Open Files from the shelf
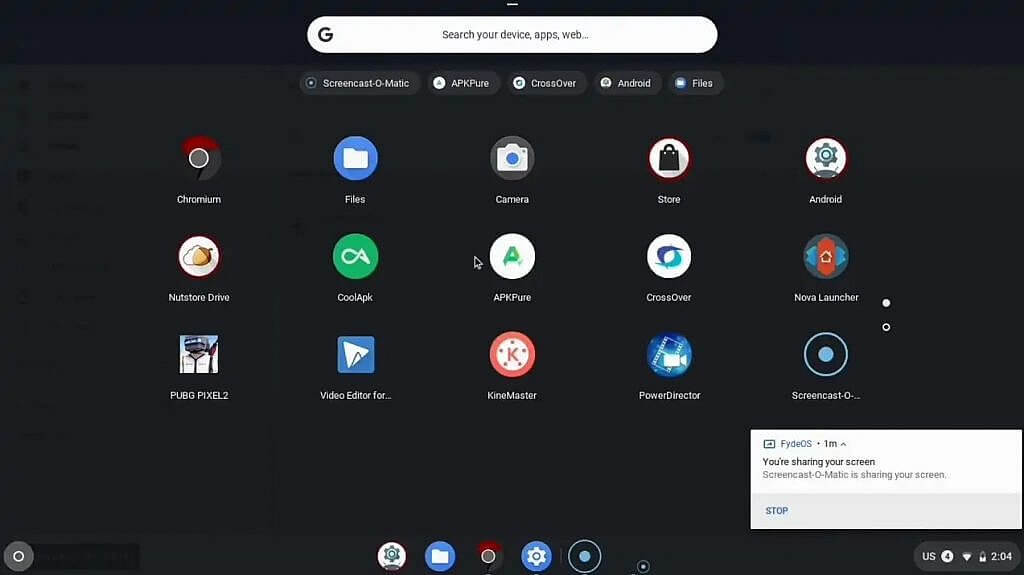The width and height of the screenshot is (1024, 575). coord(440,556)
